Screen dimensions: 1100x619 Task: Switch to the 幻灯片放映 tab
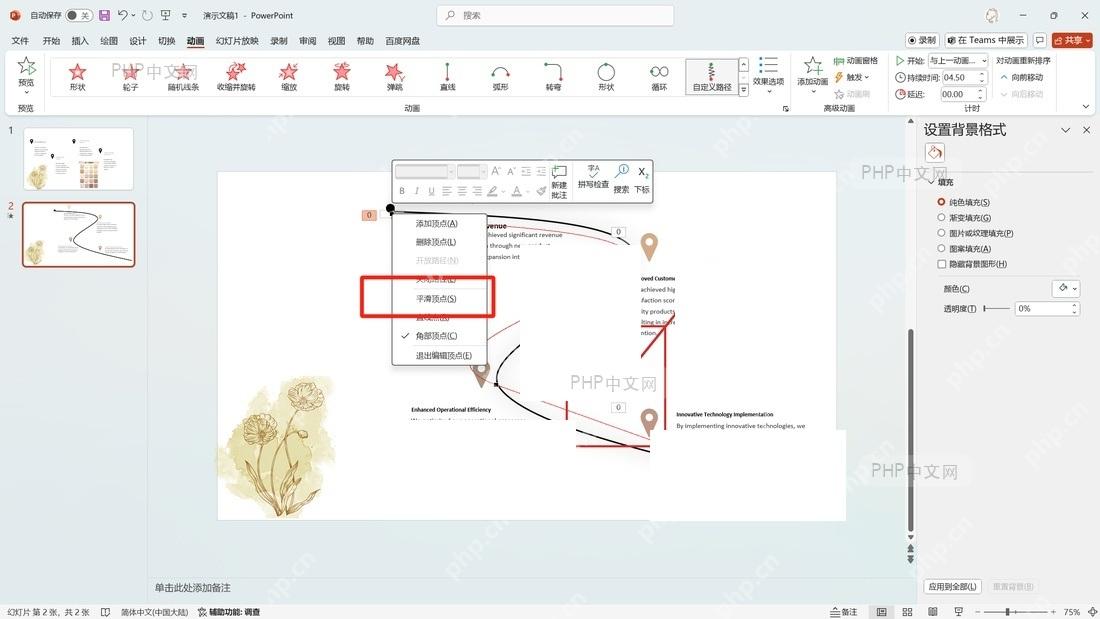[x=237, y=41]
